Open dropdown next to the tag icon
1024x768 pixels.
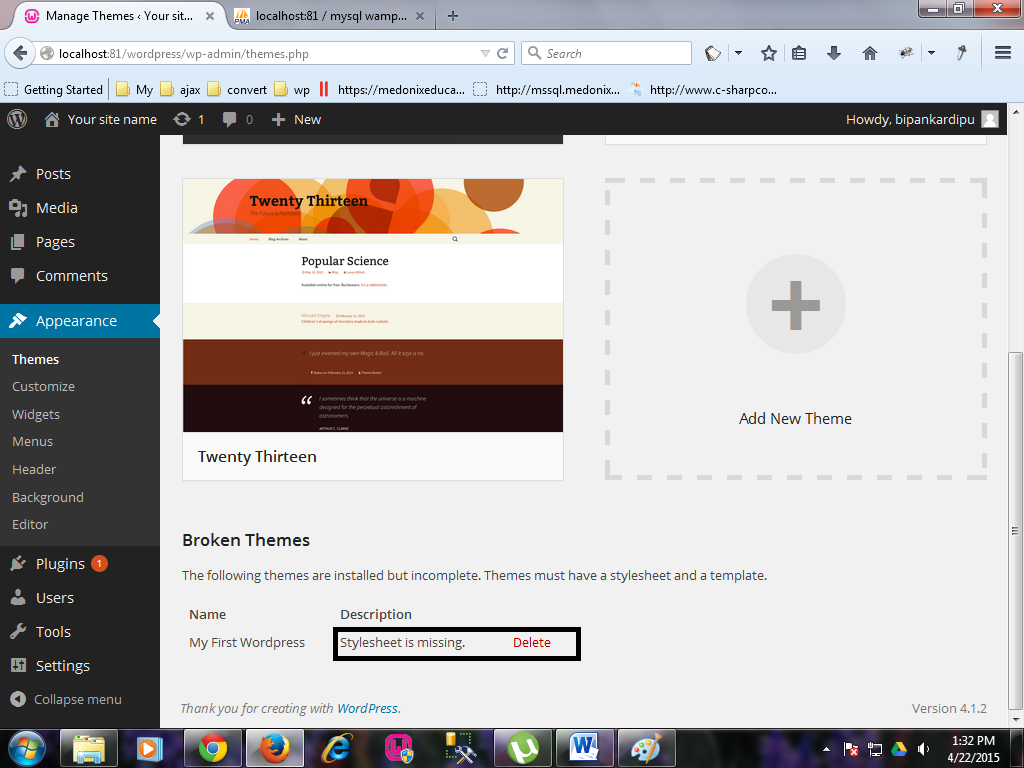(739, 53)
